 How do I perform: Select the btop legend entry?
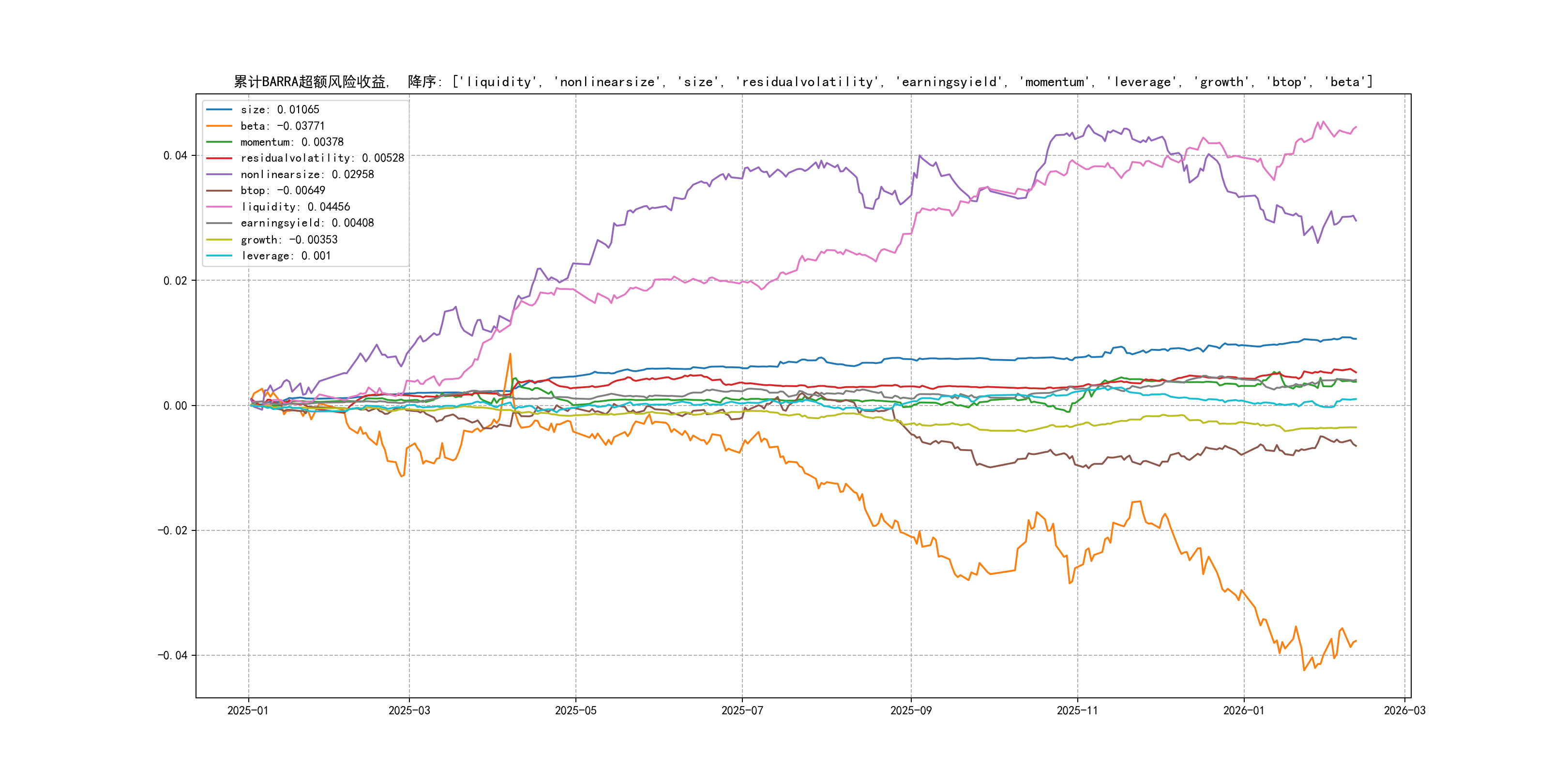click(x=283, y=191)
